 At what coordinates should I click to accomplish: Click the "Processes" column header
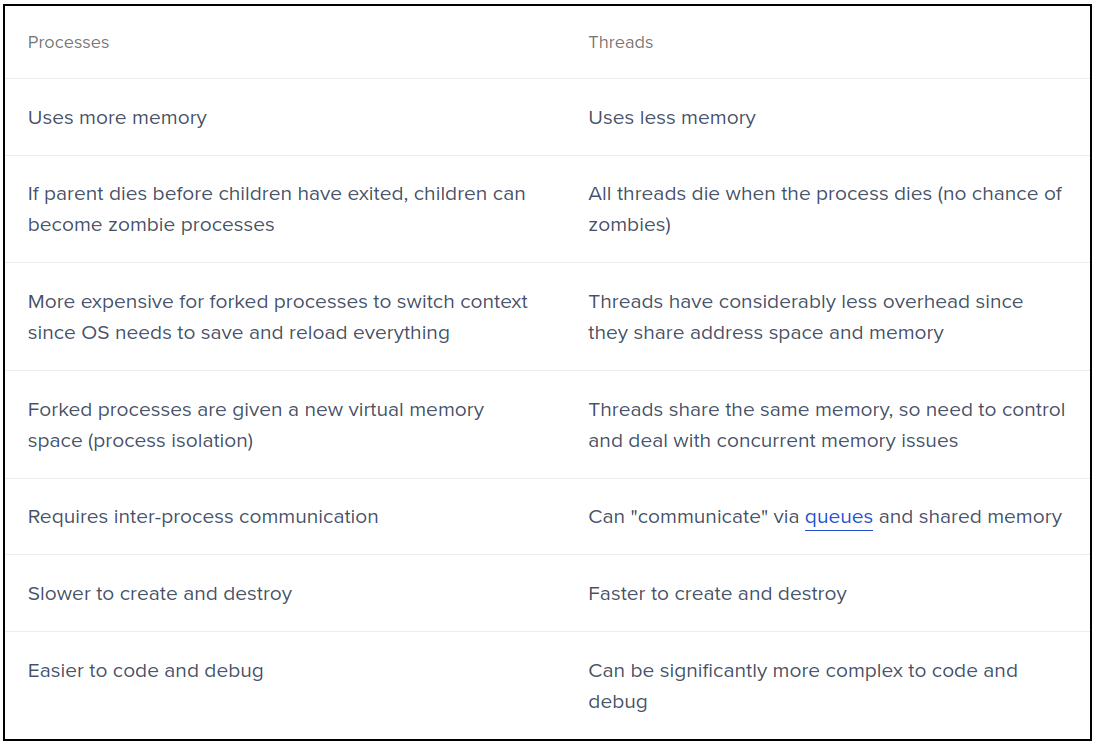click(x=68, y=42)
